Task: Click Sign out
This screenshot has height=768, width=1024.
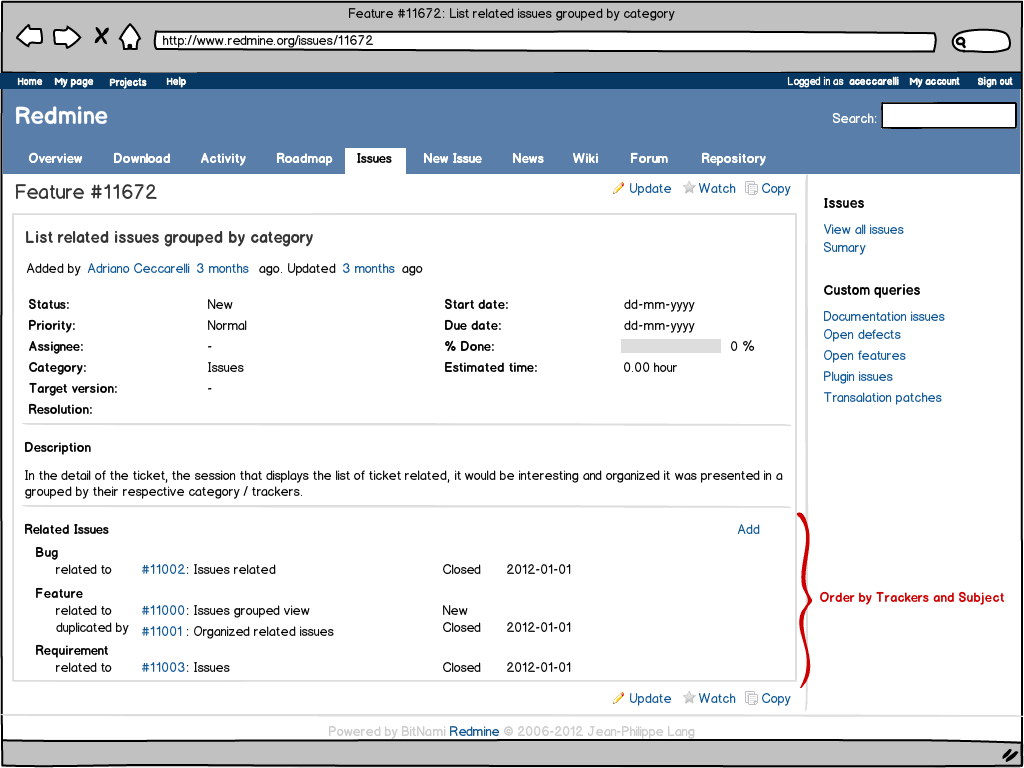Action: (995, 82)
